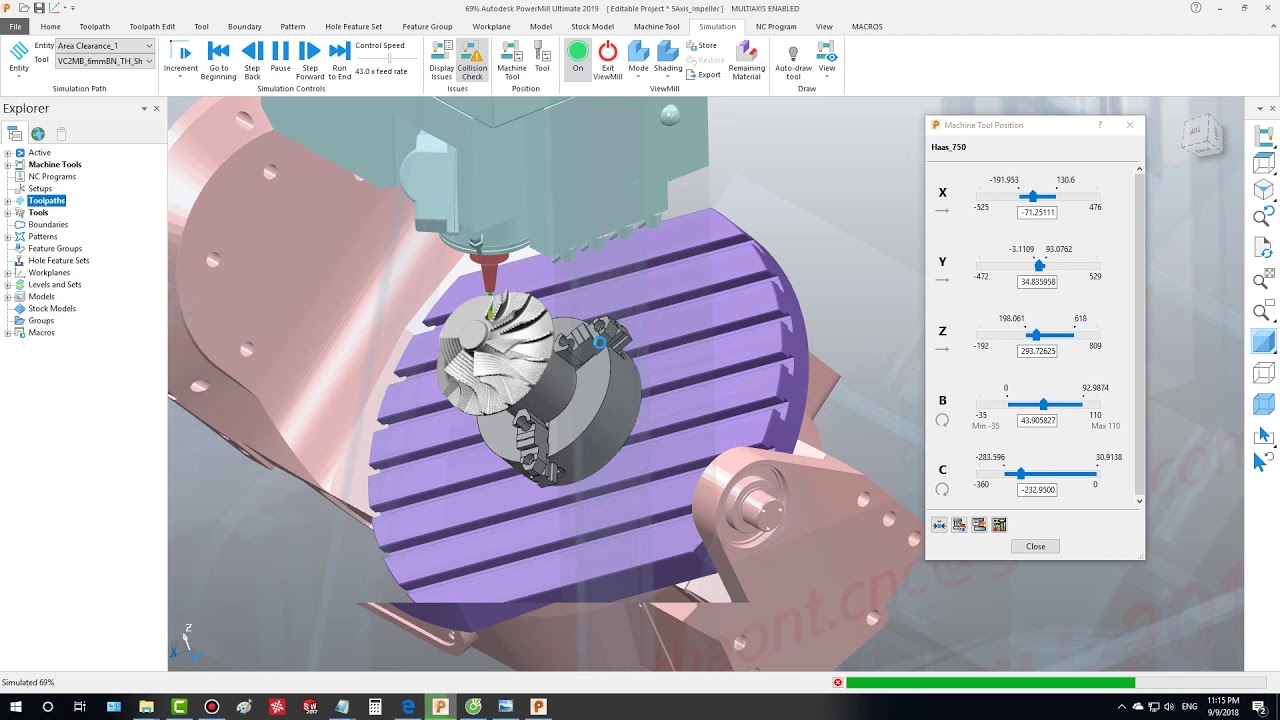Click the Z axis value field 293.72625
Screen dimensions: 1280x720
pyautogui.click(x=1037, y=351)
